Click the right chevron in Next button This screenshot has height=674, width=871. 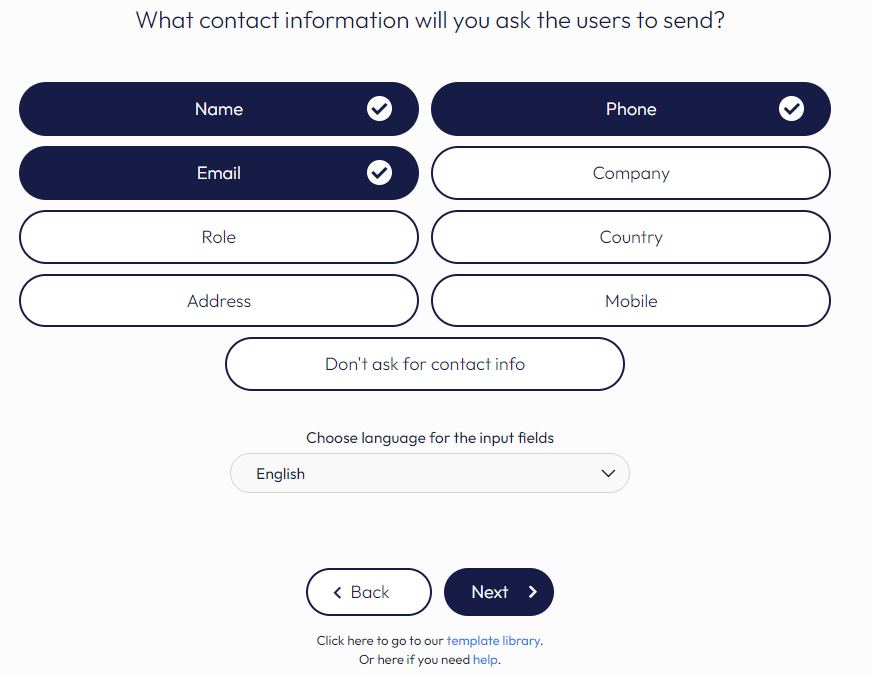click(x=533, y=592)
